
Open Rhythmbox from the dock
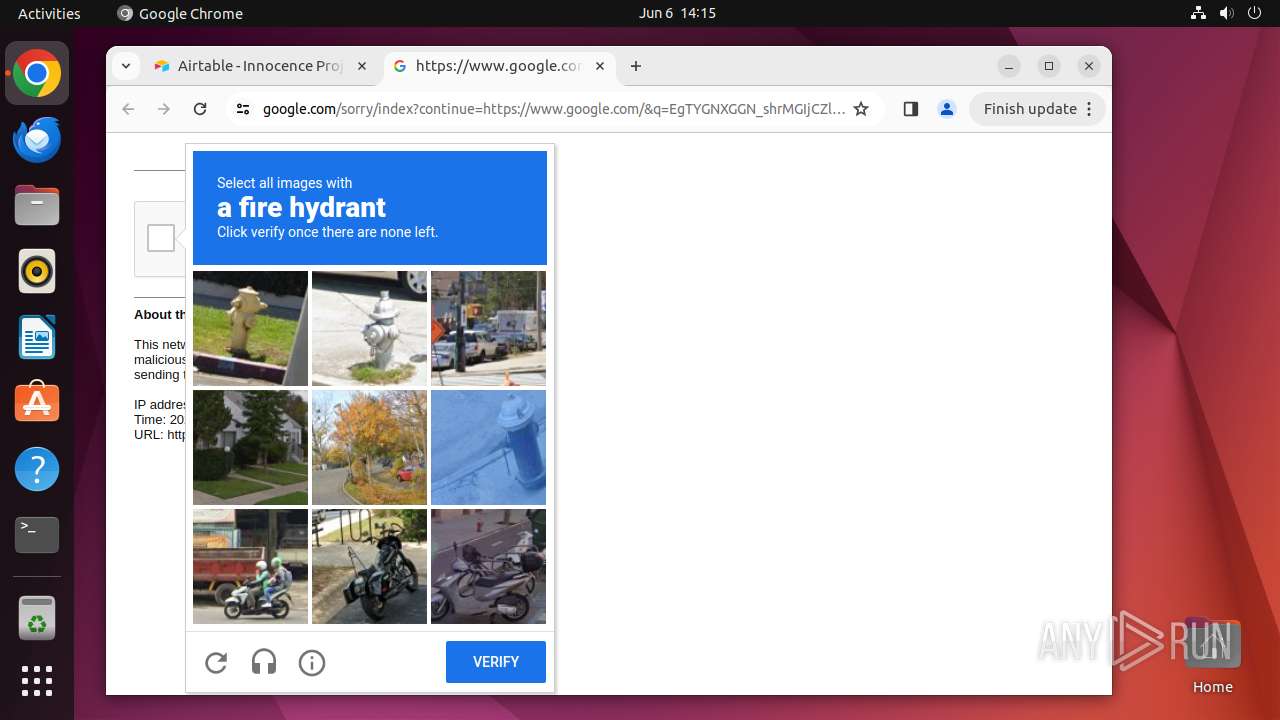37,271
